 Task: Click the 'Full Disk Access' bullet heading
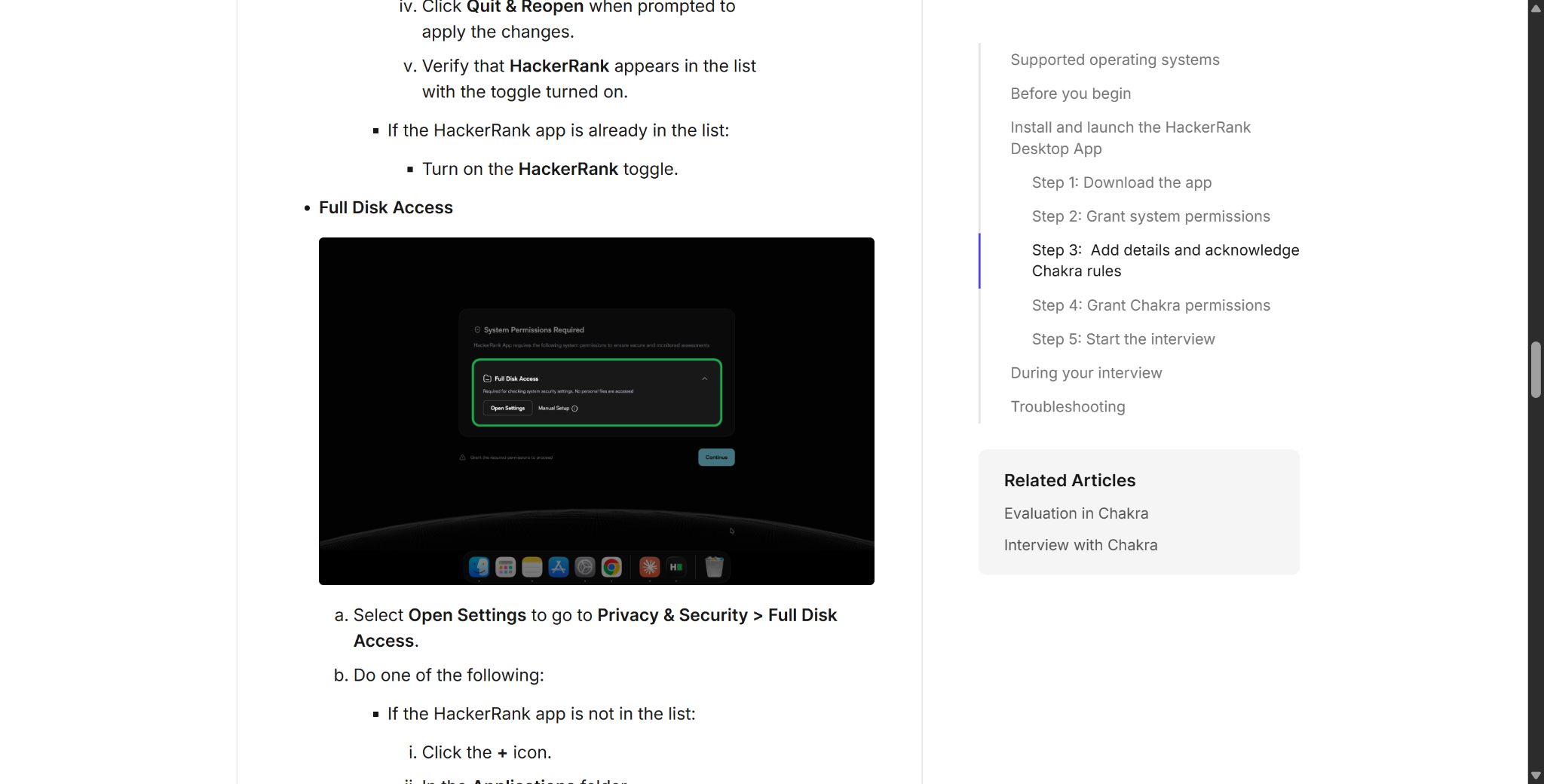tap(385, 207)
